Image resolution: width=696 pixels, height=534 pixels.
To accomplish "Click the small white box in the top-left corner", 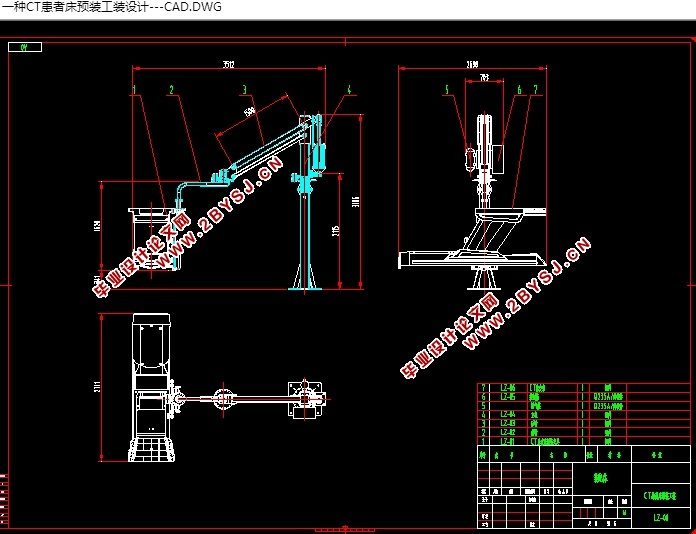I will pos(25,47).
